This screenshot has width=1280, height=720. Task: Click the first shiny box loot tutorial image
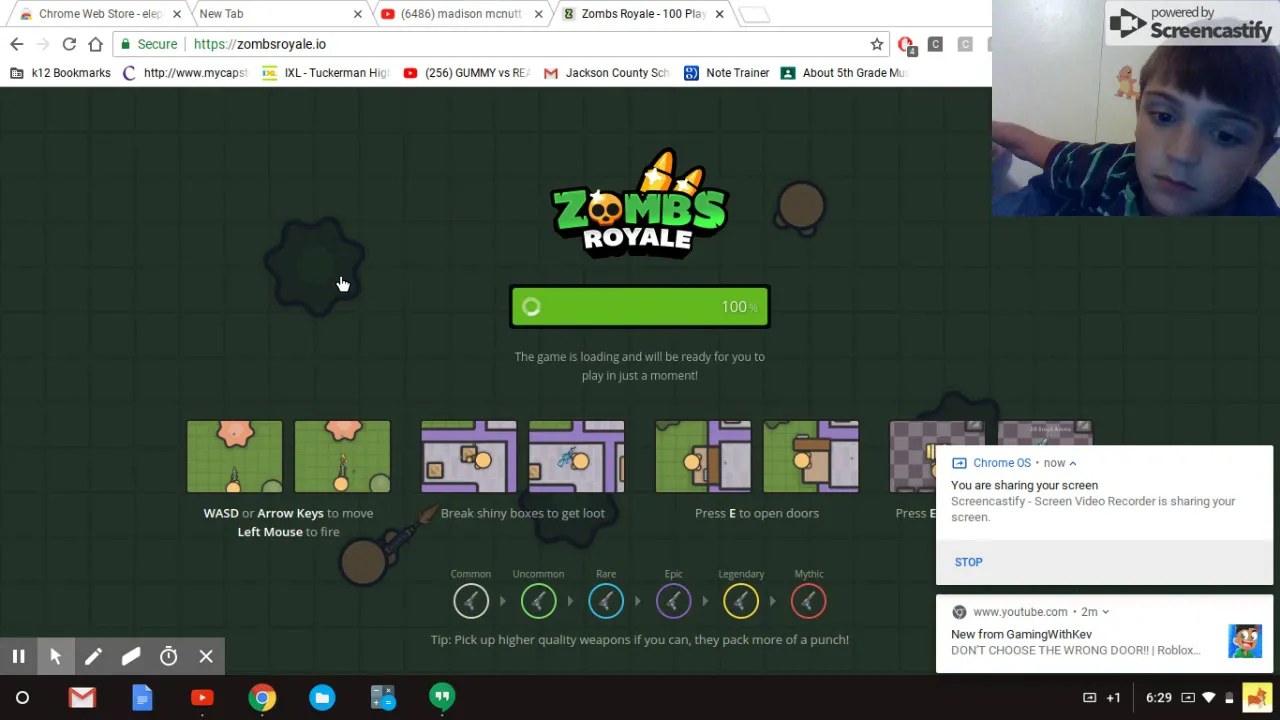[x=469, y=457]
